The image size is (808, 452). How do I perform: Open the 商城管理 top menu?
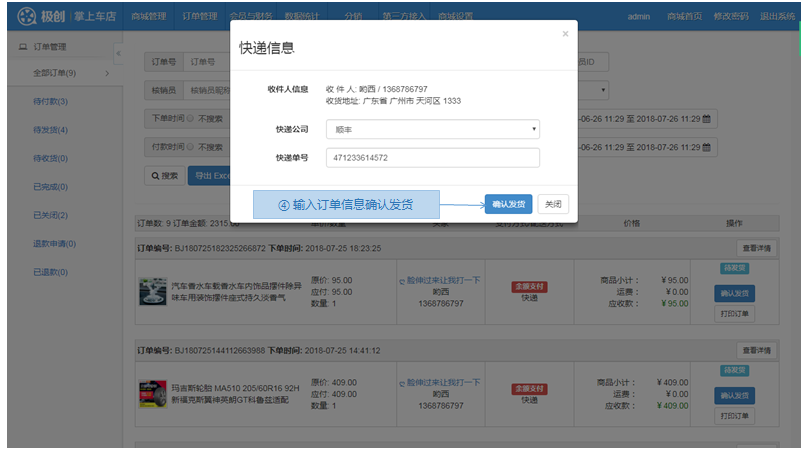(150, 16)
